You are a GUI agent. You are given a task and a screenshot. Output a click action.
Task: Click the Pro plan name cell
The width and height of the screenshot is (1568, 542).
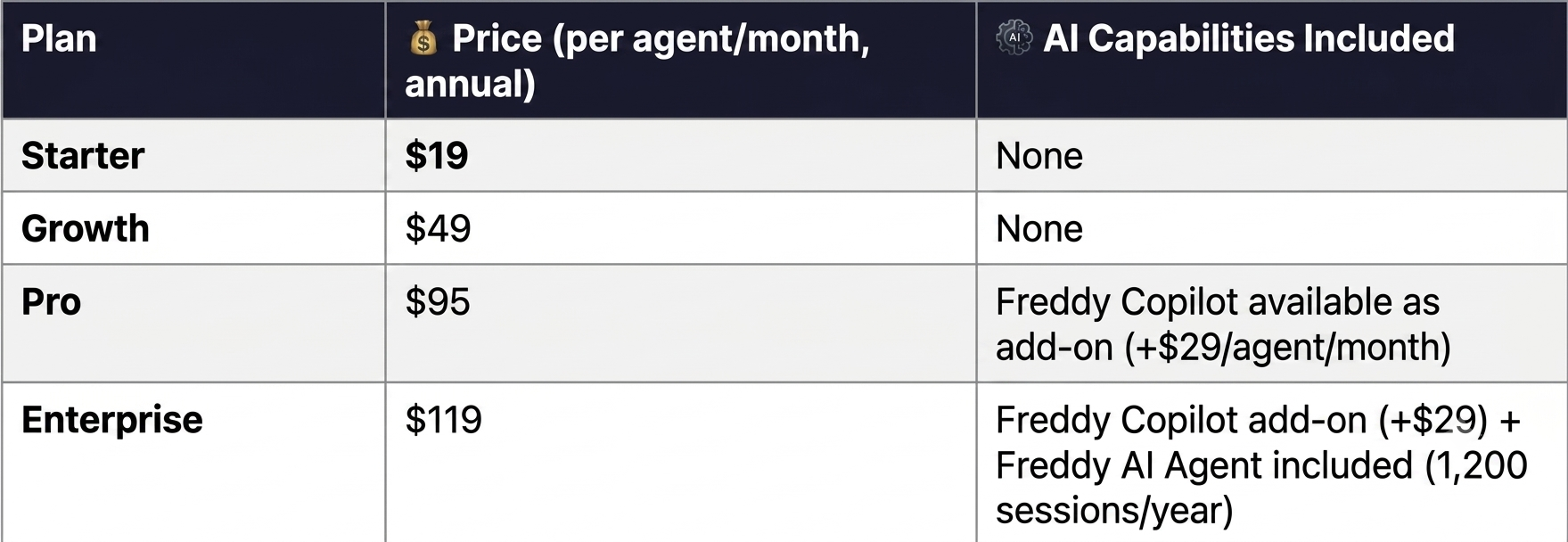coord(193,324)
